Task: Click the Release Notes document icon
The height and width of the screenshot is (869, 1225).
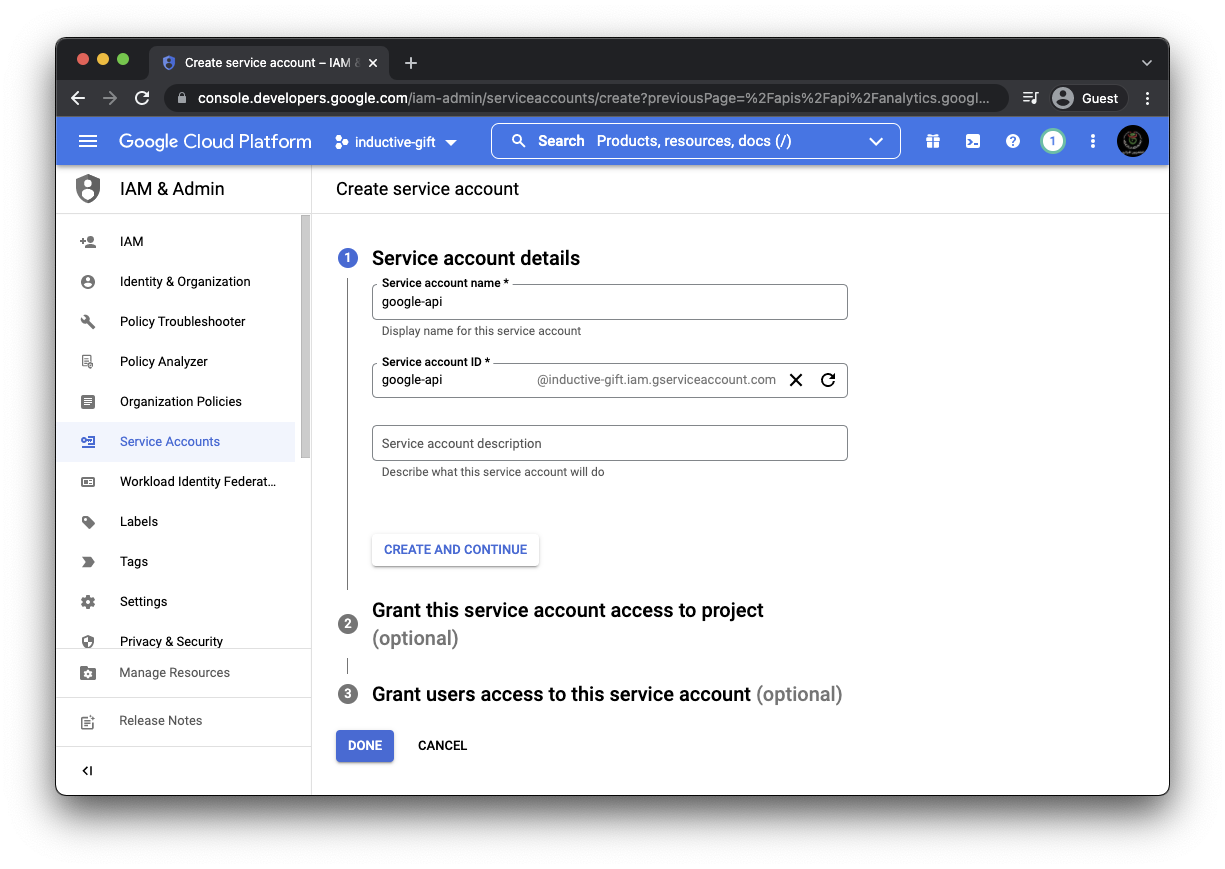Action: coord(88,721)
